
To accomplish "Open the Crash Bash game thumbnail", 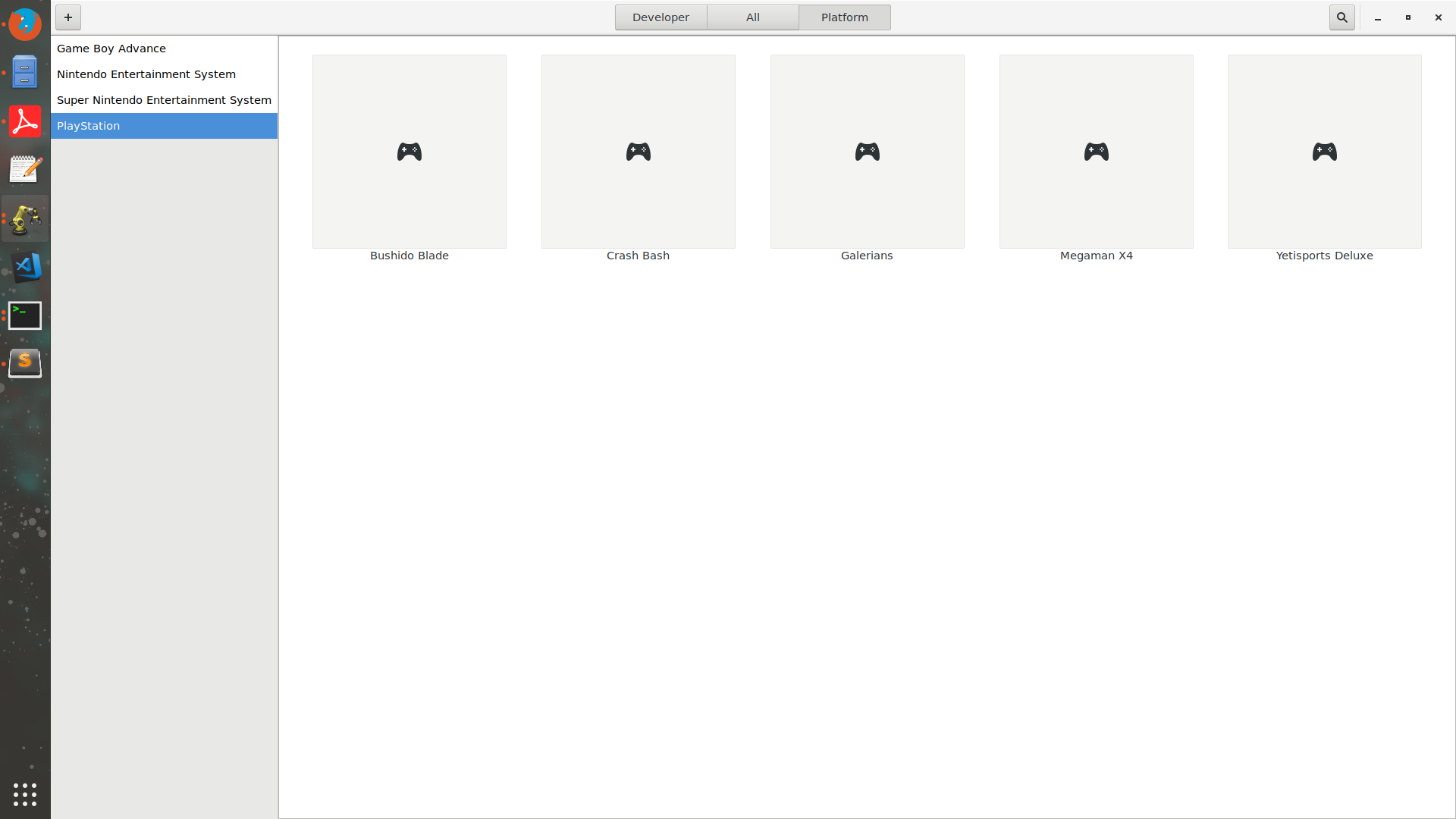I will coord(639,152).
